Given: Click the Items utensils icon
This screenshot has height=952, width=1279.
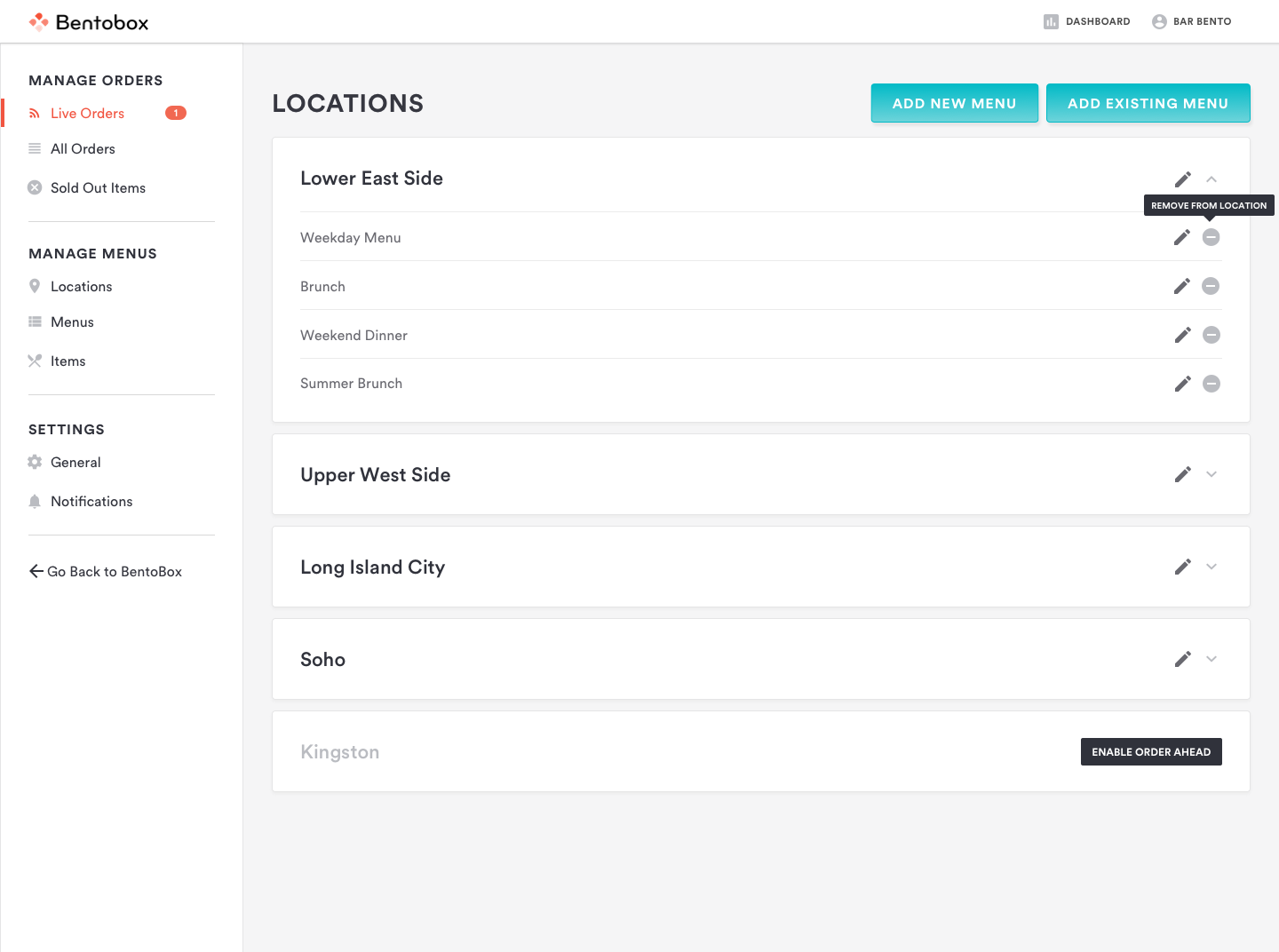Looking at the screenshot, I should tap(35, 361).
